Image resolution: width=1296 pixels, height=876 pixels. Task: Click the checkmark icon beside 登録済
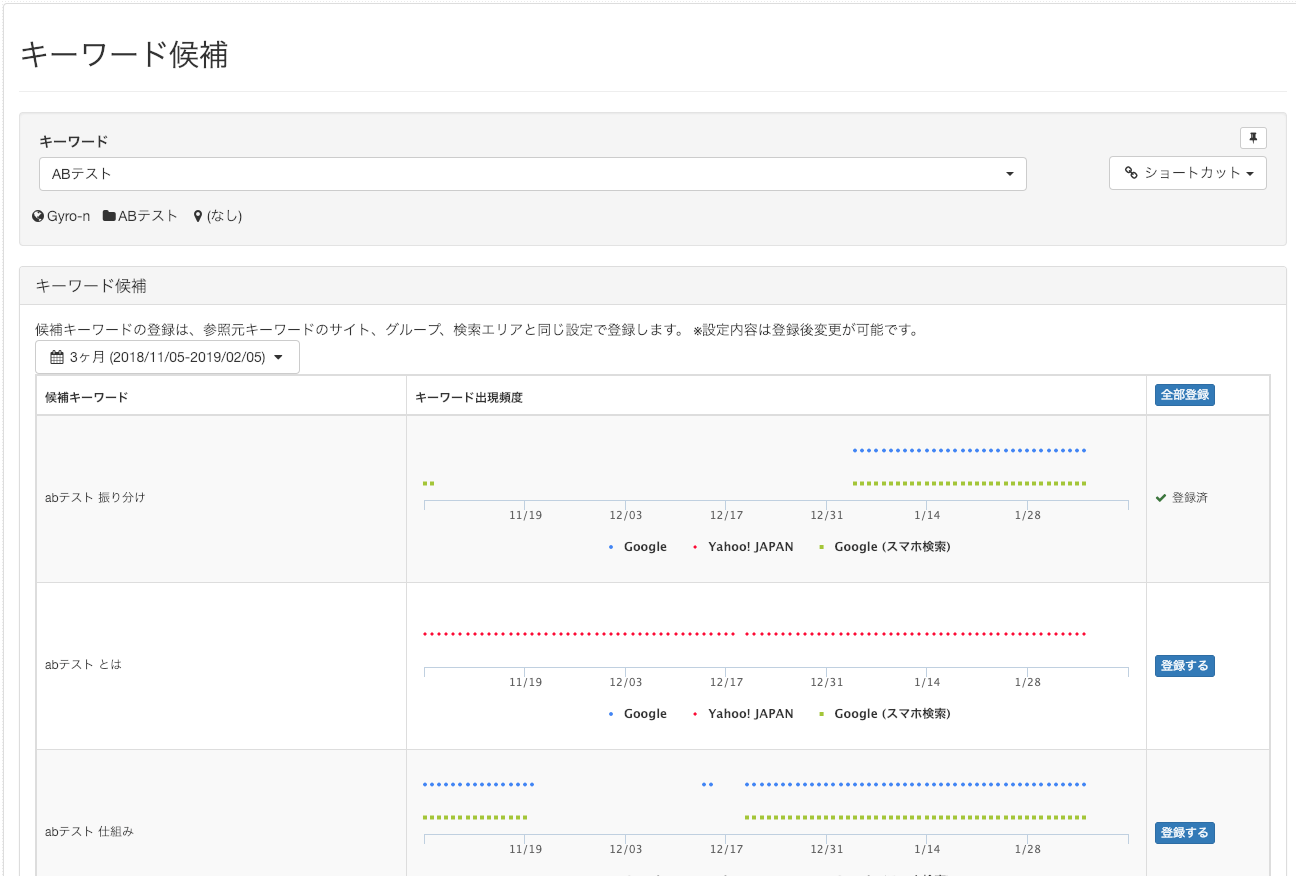pos(1161,498)
